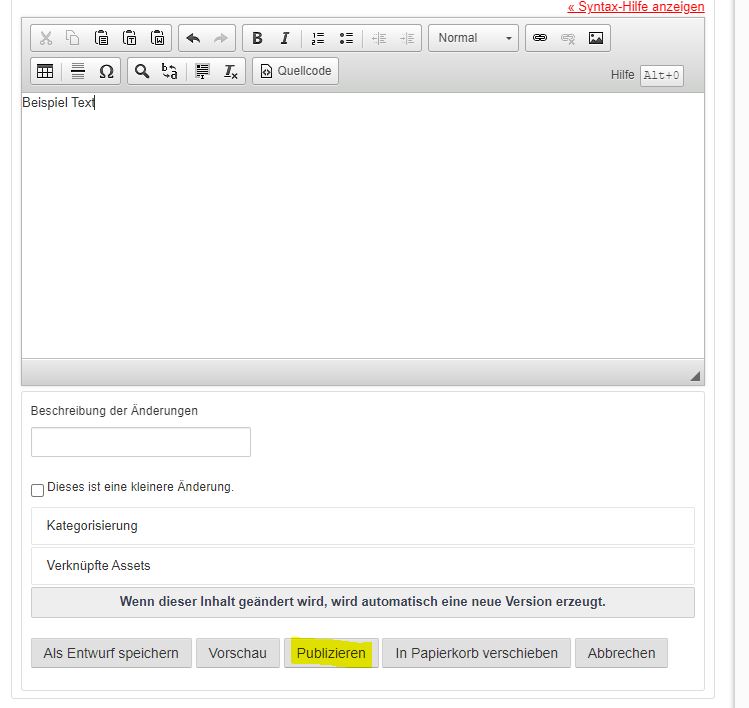The height and width of the screenshot is (708, 749).
Task: Insert a bulleted list
Action: pos(346,38)
